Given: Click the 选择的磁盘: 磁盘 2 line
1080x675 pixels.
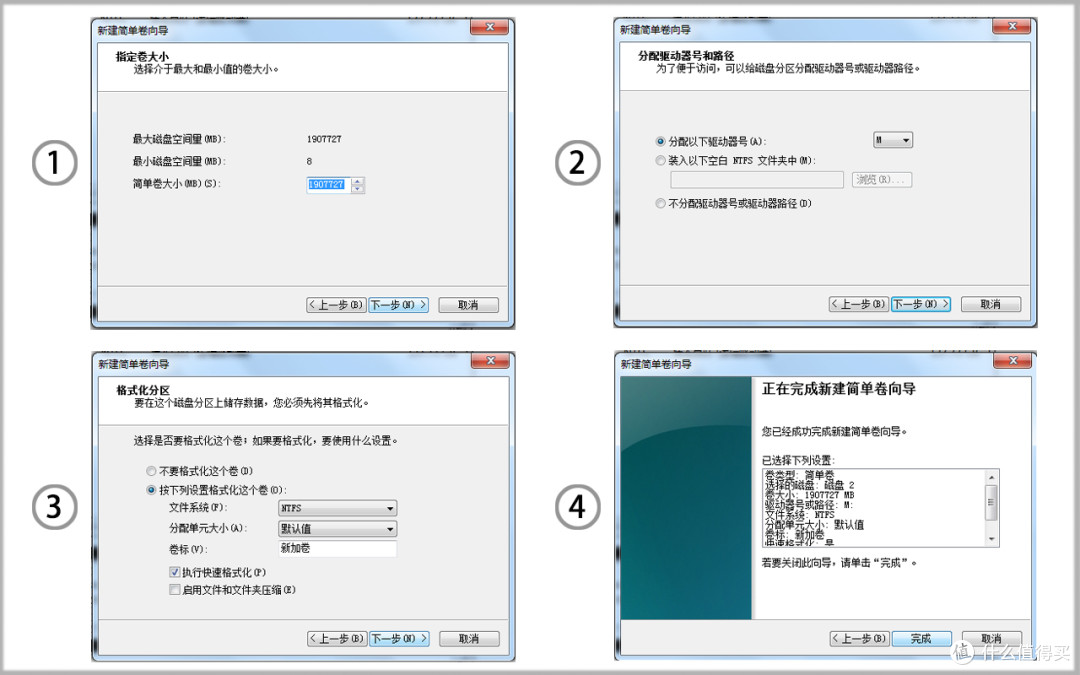Looking at the screenshot, I should (x=809, y=485).
